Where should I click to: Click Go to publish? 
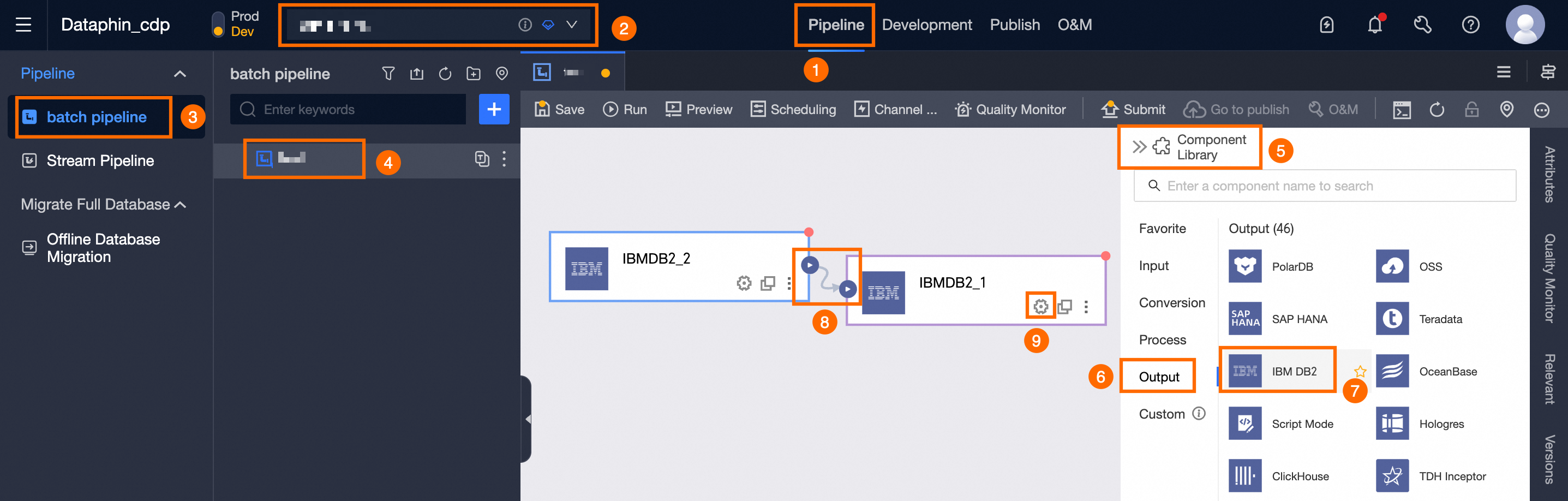[1236, 110]
